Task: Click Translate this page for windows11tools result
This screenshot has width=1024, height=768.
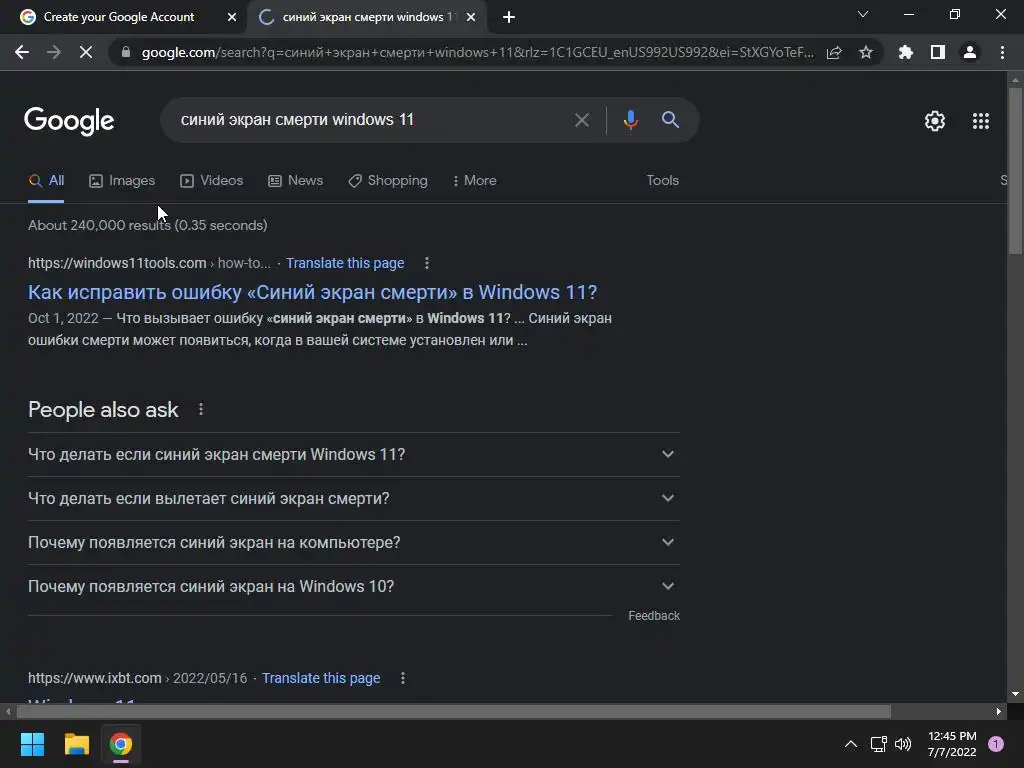Action: coord(345,263)
